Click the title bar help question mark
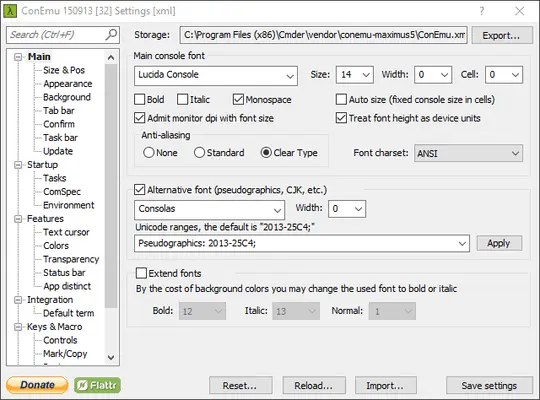Image resolution: width=540 pixels, height=400 pixels. coord(482,11)
